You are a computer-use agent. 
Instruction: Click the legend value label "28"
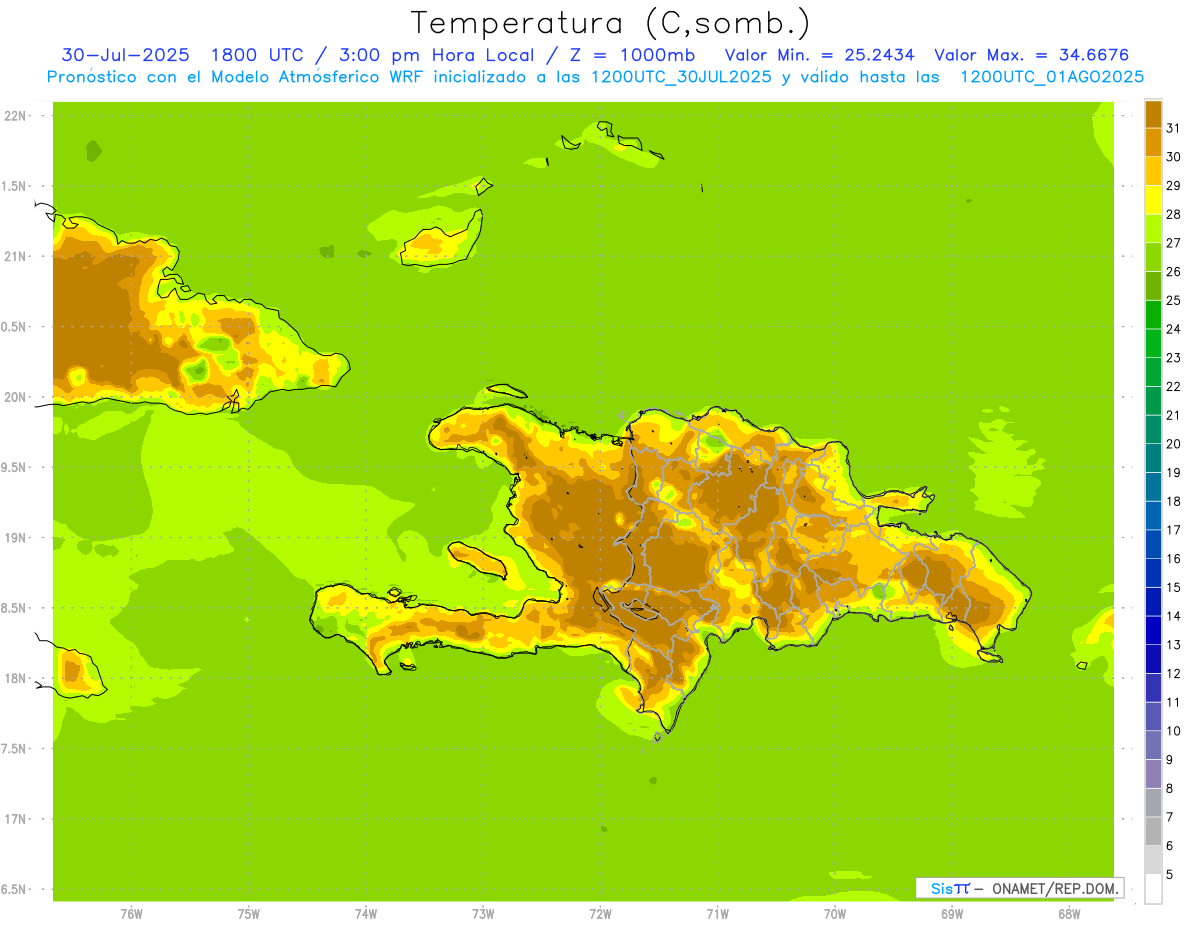(x=1173, y=214)
